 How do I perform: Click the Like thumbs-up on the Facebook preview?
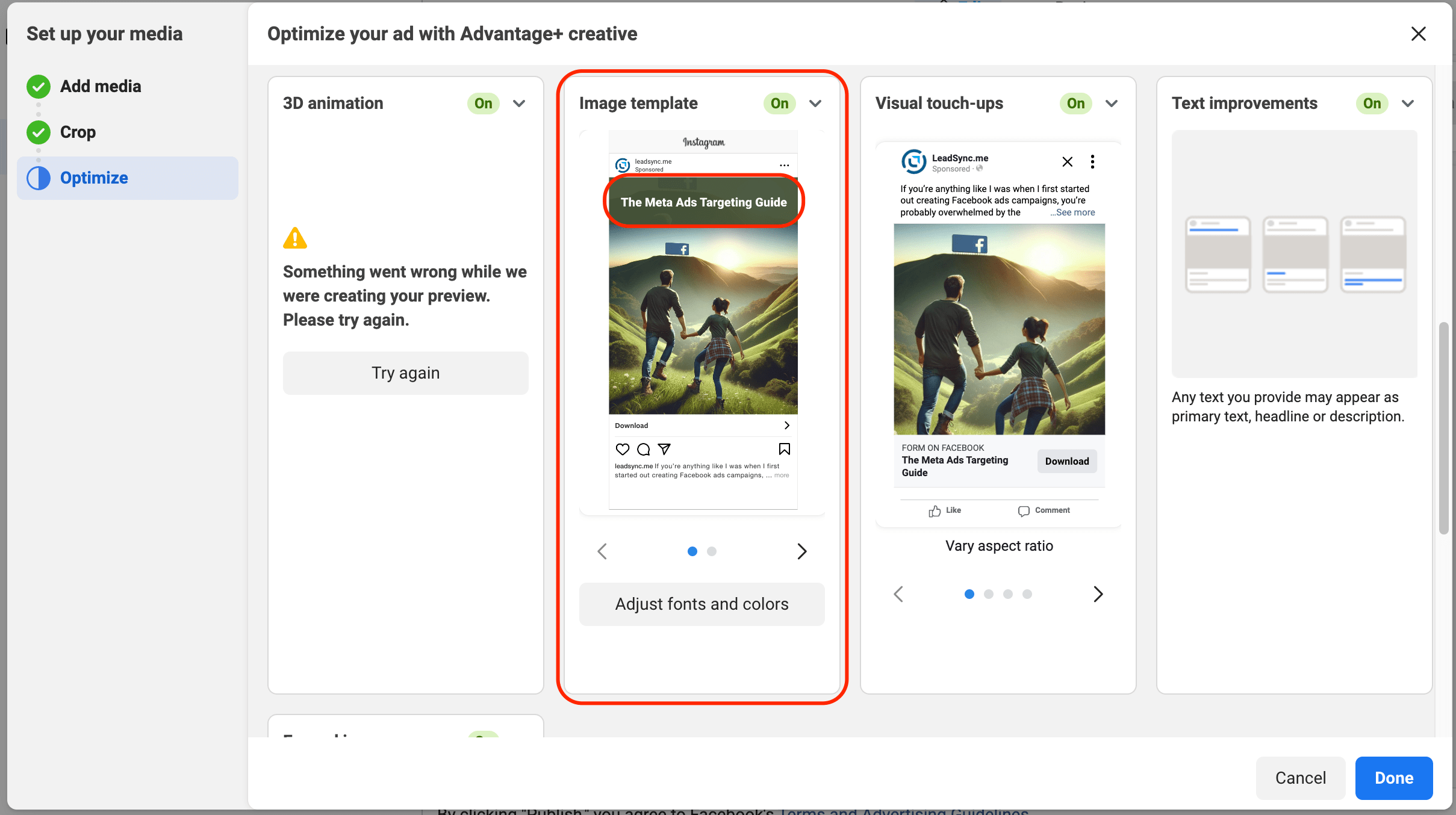(x=935, y=510)
